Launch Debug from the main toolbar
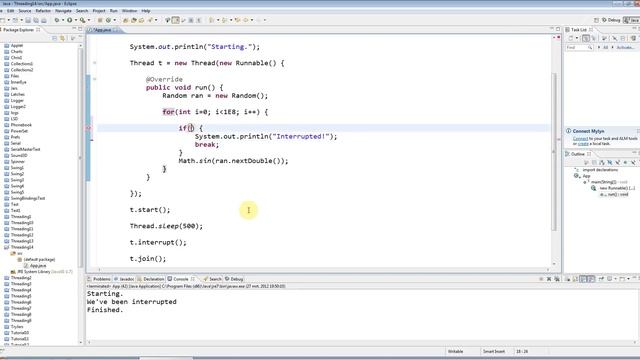Image resolution: width=640 pixels, height=360 pixels. click(x=57, y=20)
